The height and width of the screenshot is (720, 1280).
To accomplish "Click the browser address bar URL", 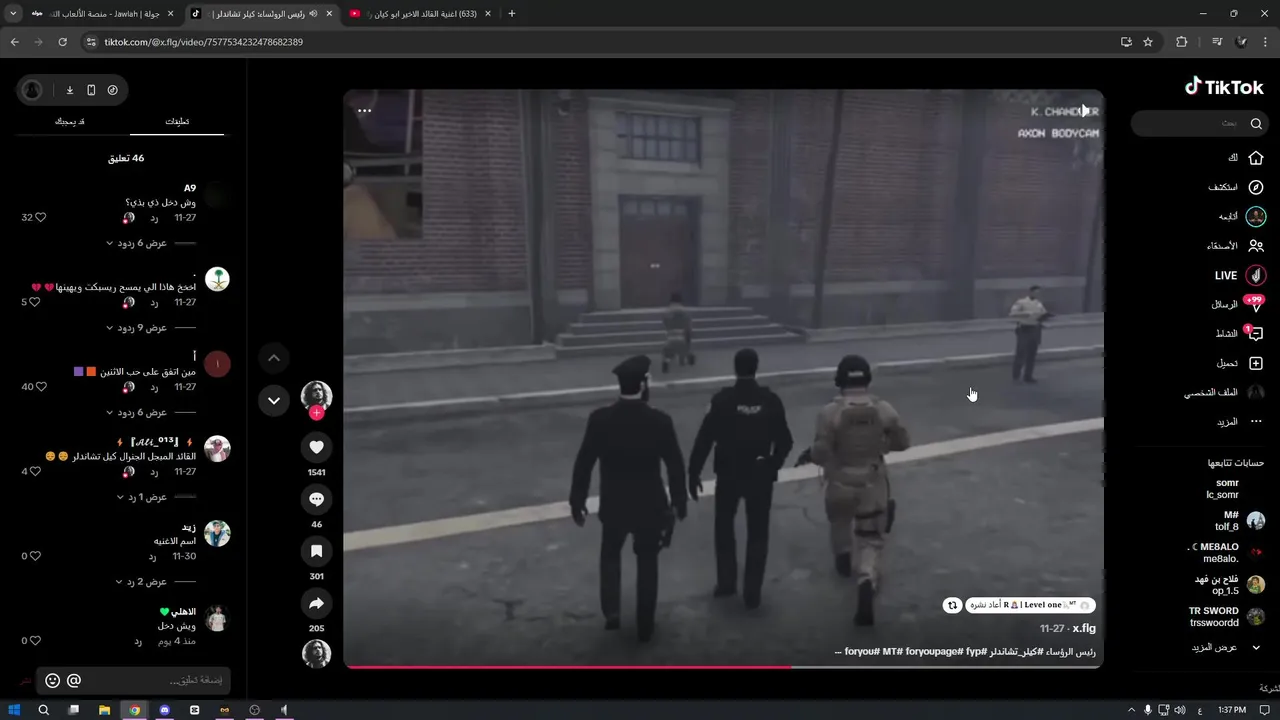I will coord(204,42).
